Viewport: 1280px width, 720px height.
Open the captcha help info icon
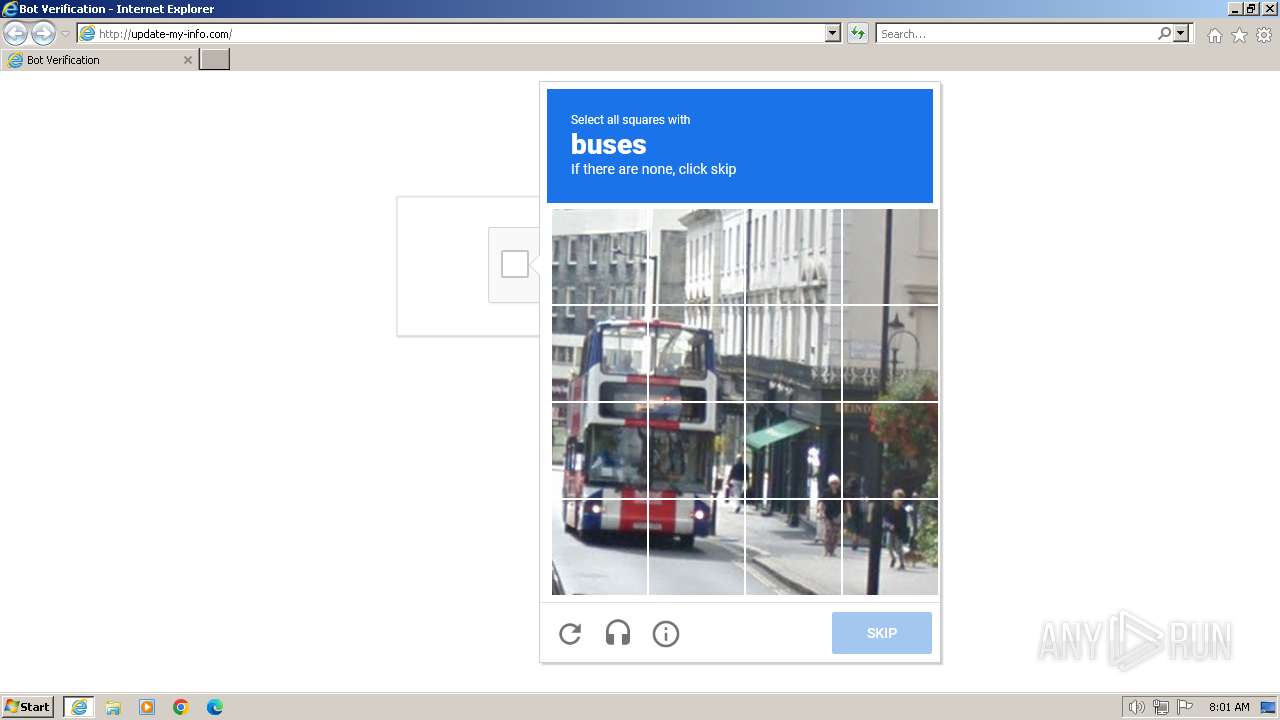coord(666,633)
